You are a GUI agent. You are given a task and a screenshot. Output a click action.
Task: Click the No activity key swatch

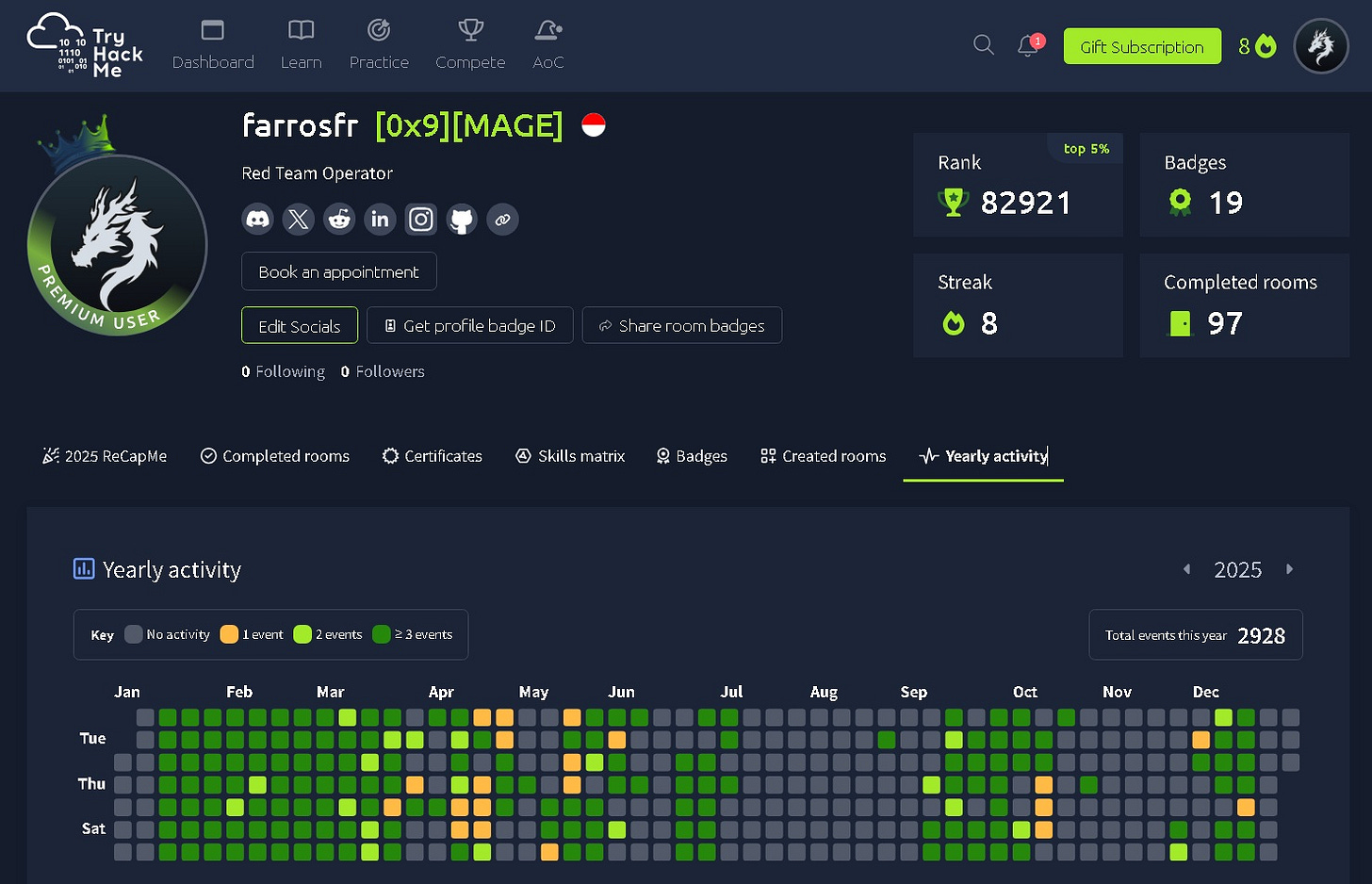(134, 634)
